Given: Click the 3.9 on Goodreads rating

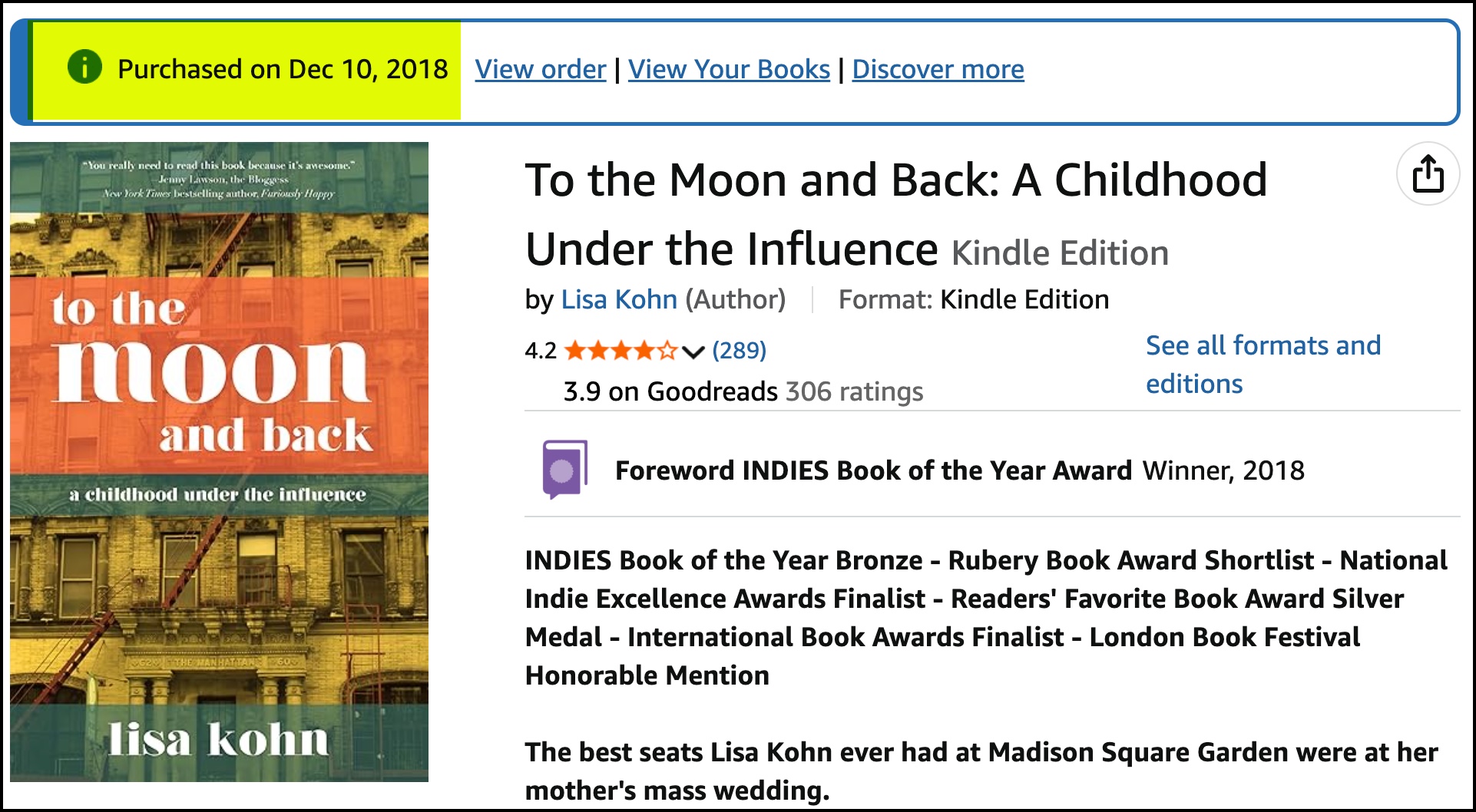Looking at the screenshot, I should [x=670, y=391].
